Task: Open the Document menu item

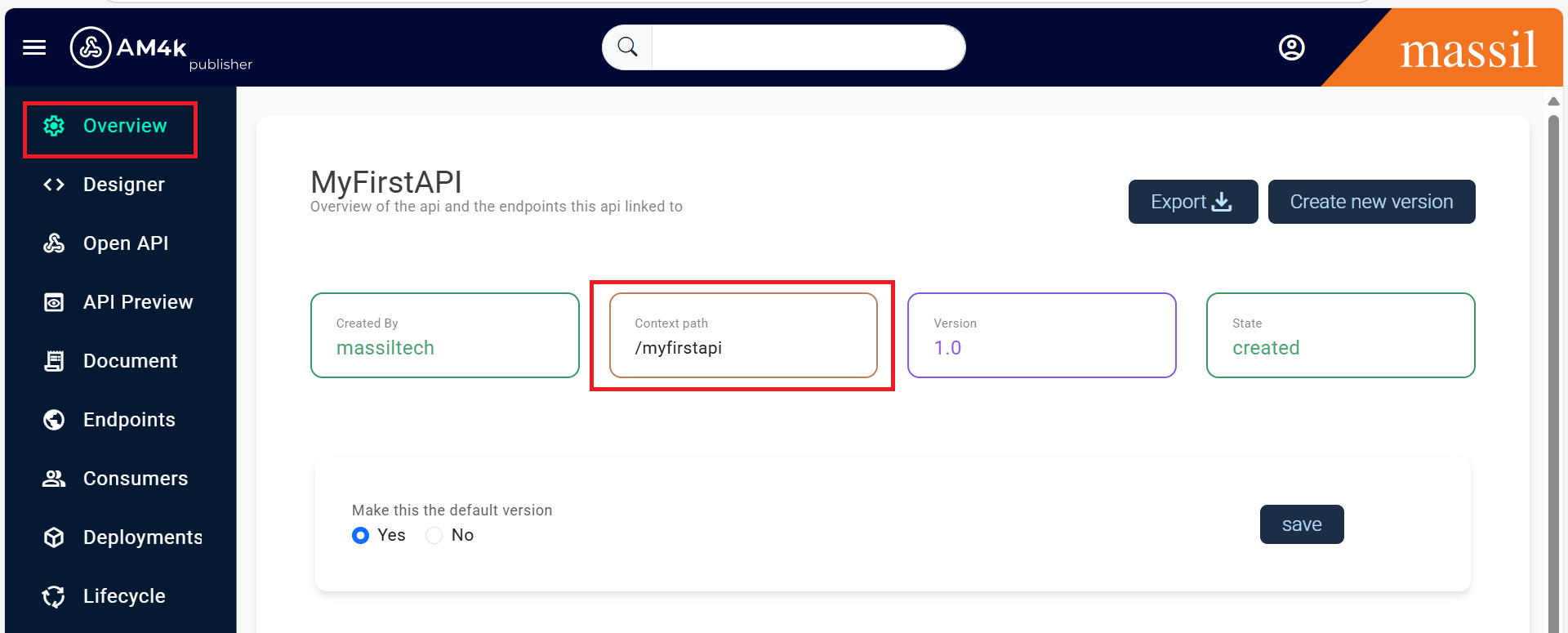Action: pyautogui.click(x=130, y=361)
